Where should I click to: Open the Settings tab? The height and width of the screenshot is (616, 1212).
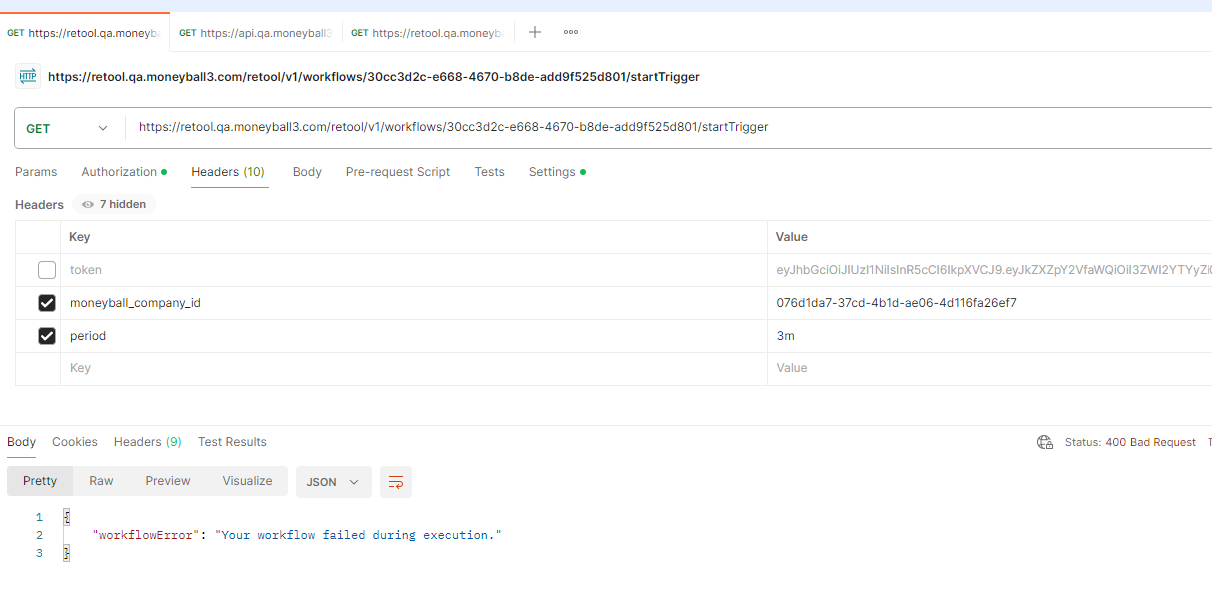pos(557,172)
